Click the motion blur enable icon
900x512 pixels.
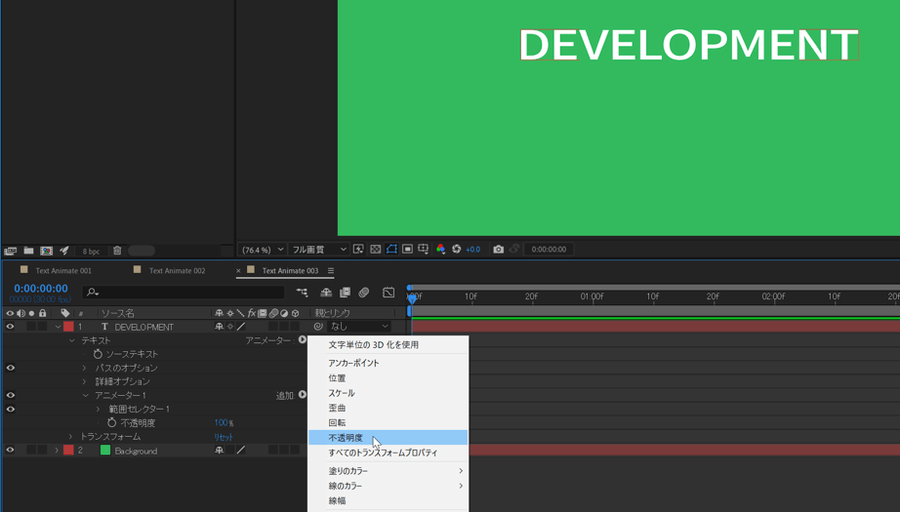click(x=365, y=293)
